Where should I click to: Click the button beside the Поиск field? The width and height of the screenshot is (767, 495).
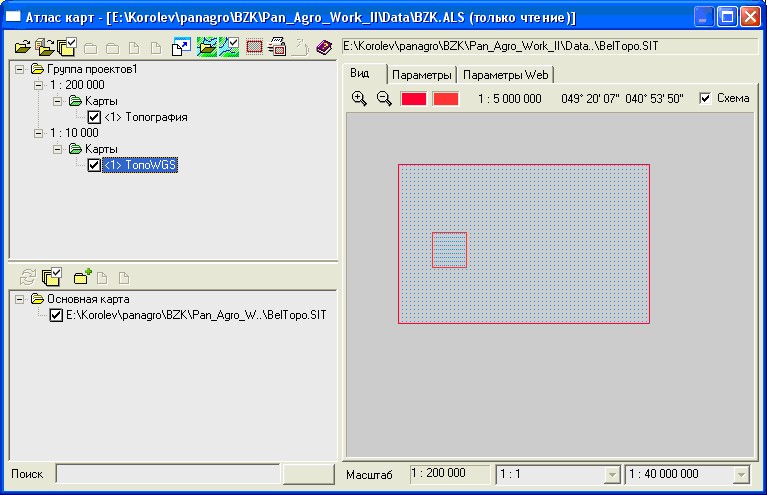tap(309, 474)
